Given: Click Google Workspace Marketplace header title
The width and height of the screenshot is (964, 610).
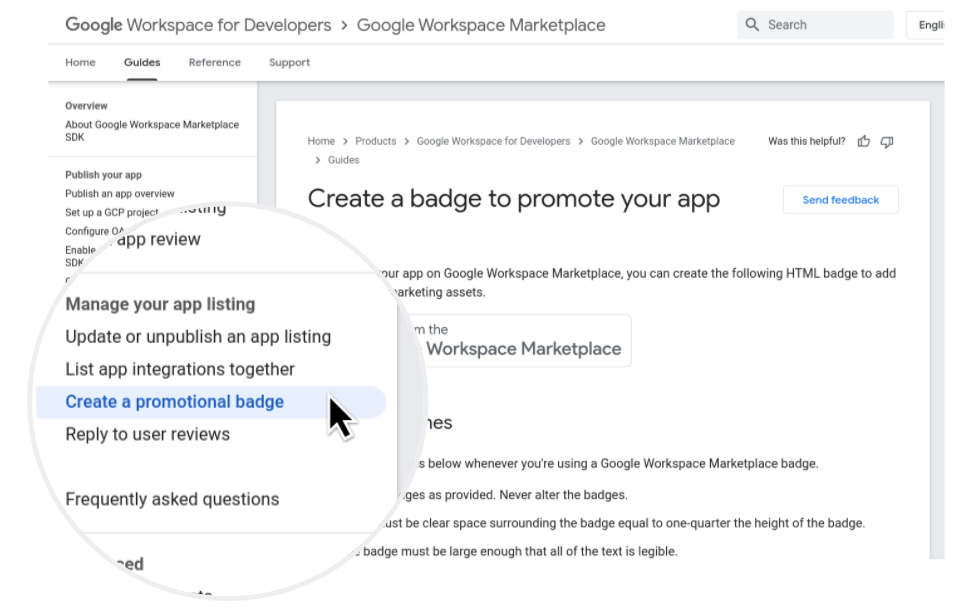Looking at the screenshot, I should coord(481,25).
